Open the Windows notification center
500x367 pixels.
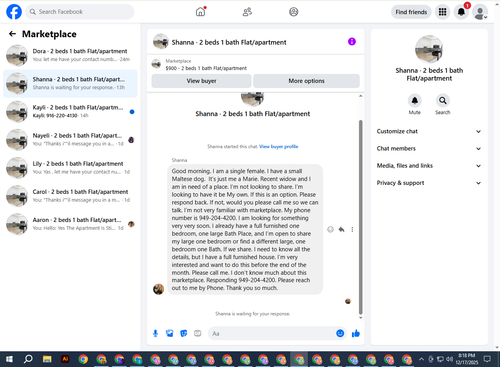[487, 359]
